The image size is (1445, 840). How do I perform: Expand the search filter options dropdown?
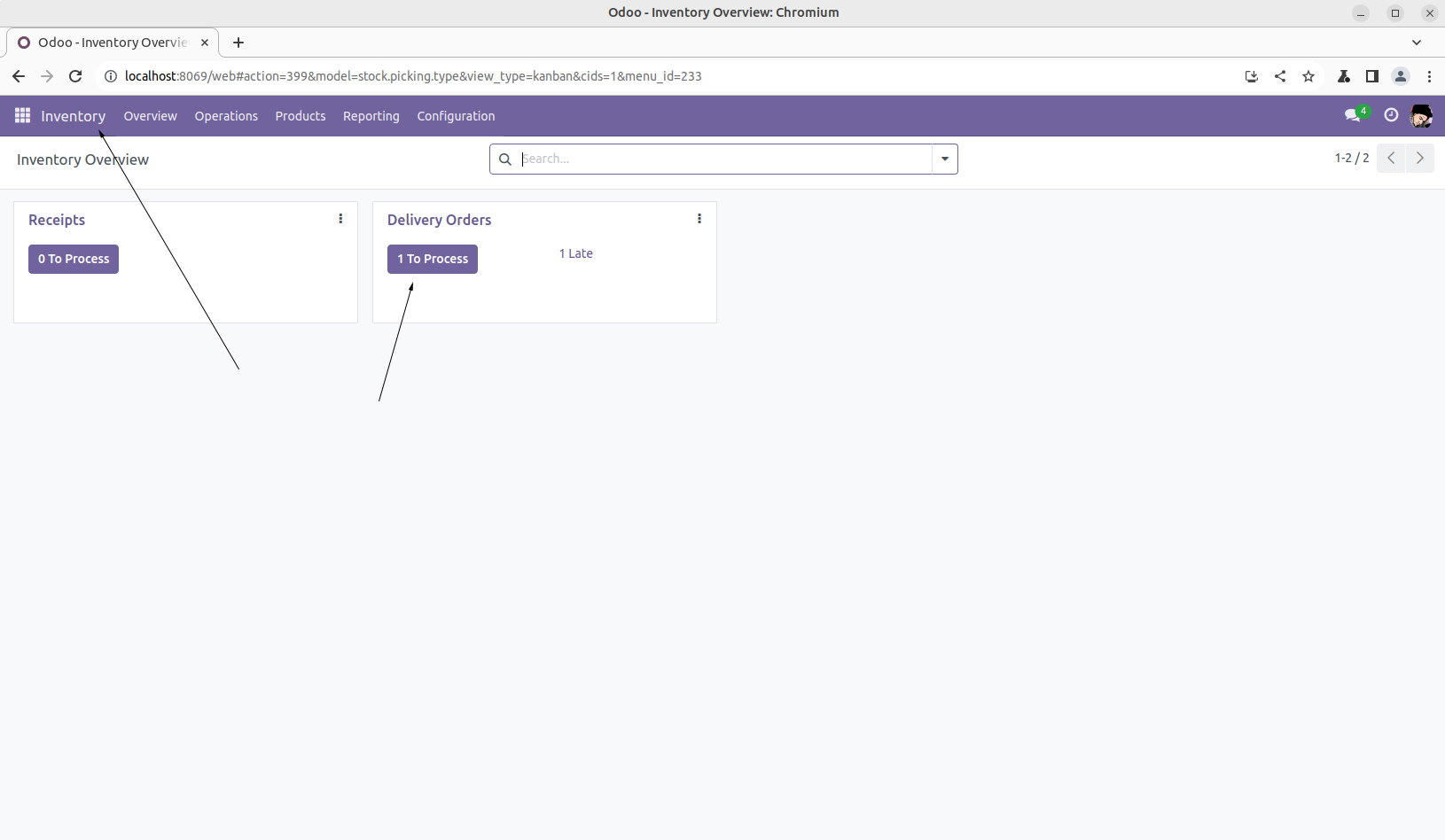tap(945, 159)
